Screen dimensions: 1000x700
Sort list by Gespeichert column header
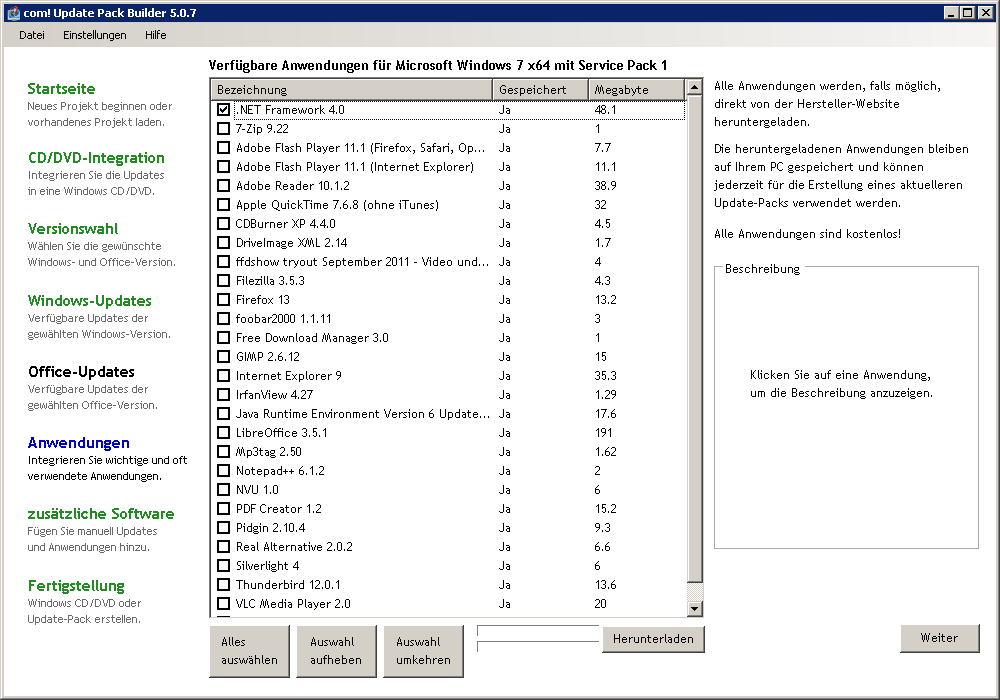coord(540,90)
